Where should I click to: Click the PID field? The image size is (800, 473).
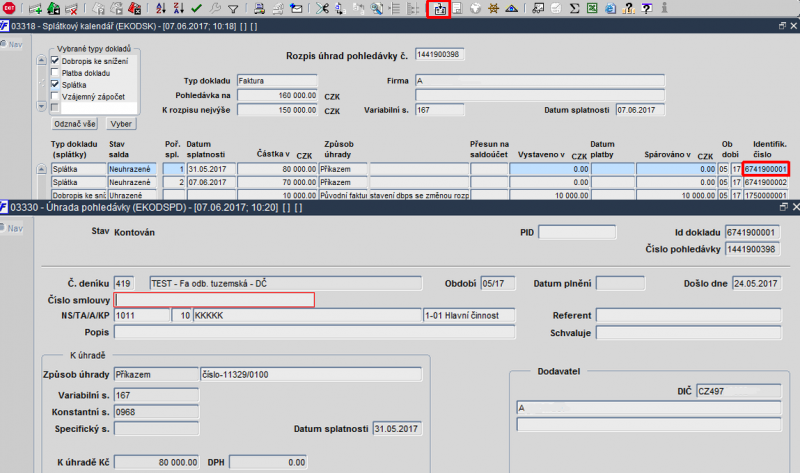pos(577,232)
